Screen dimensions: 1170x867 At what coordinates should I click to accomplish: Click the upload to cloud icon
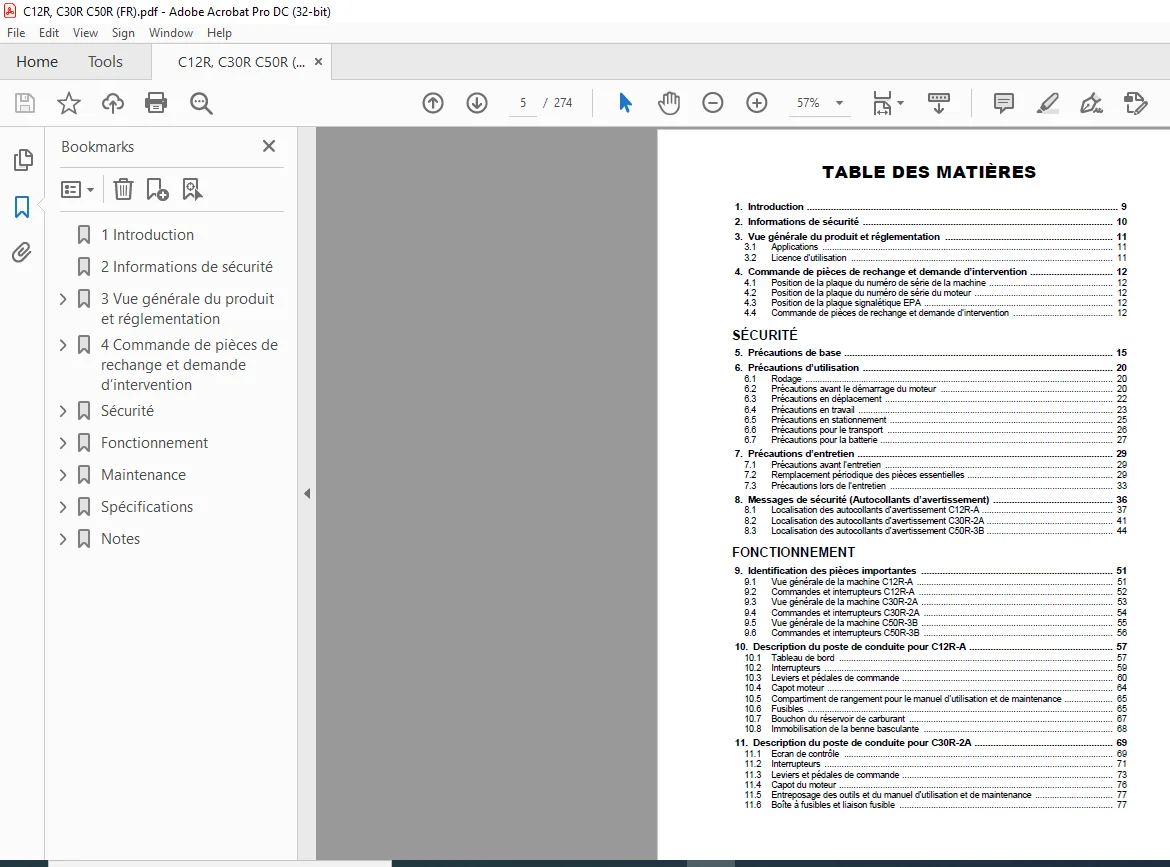(x=113, y=103)
